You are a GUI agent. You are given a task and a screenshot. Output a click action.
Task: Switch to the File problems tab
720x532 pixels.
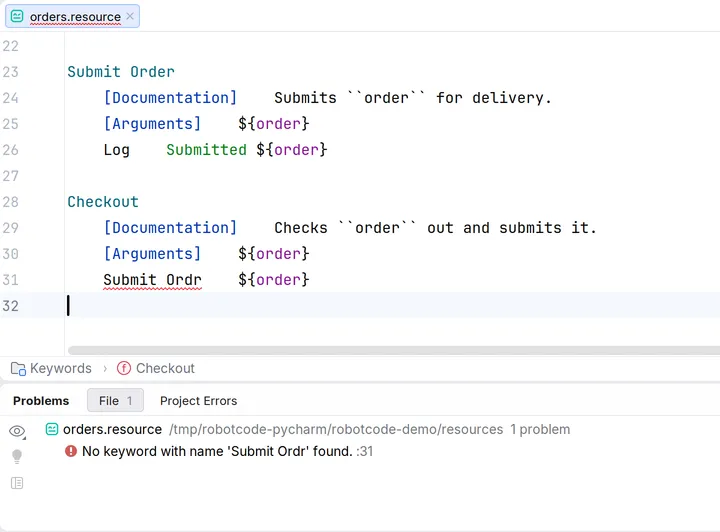(x=115, y=401)
